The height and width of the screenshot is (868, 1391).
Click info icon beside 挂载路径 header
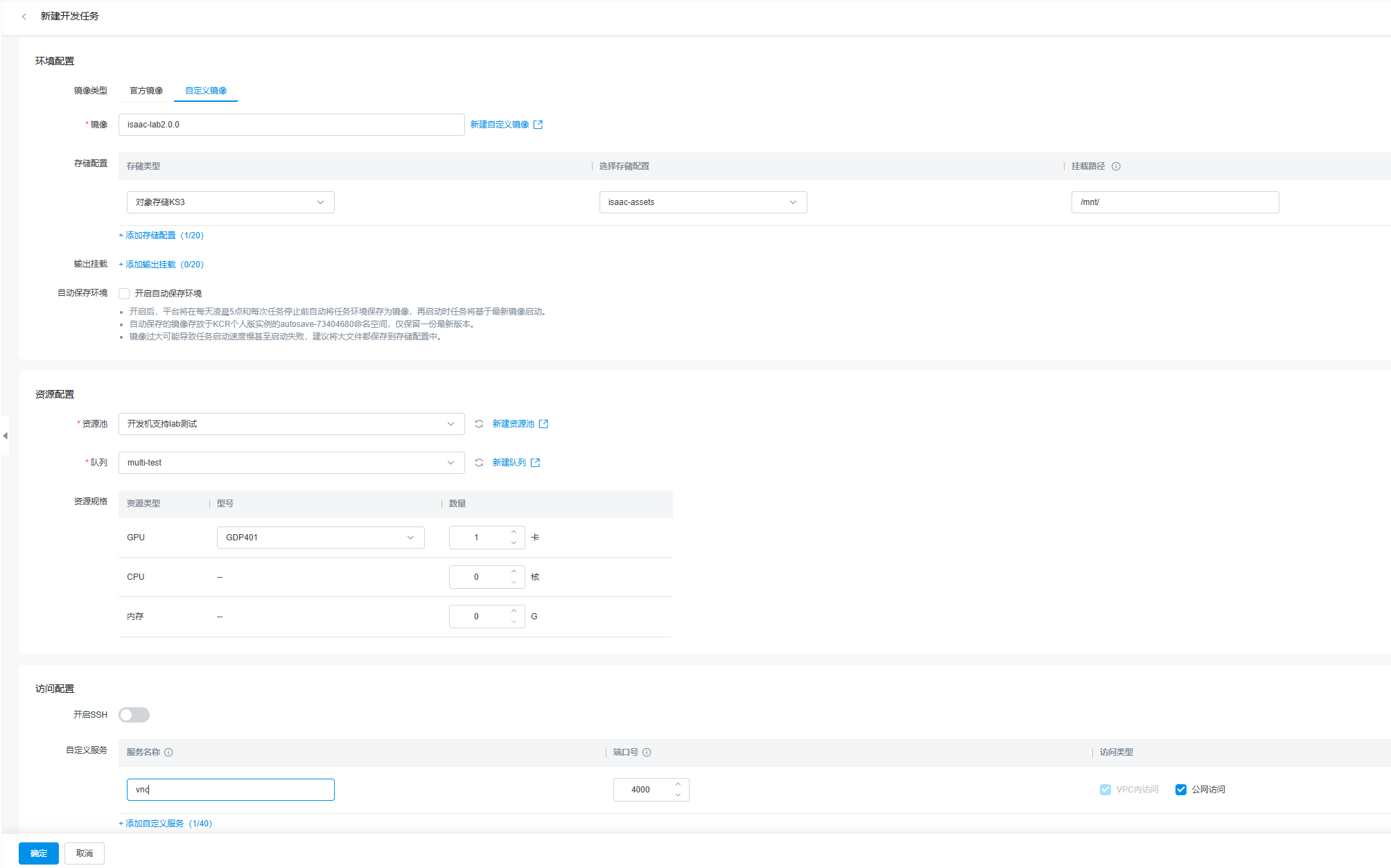1116,166
